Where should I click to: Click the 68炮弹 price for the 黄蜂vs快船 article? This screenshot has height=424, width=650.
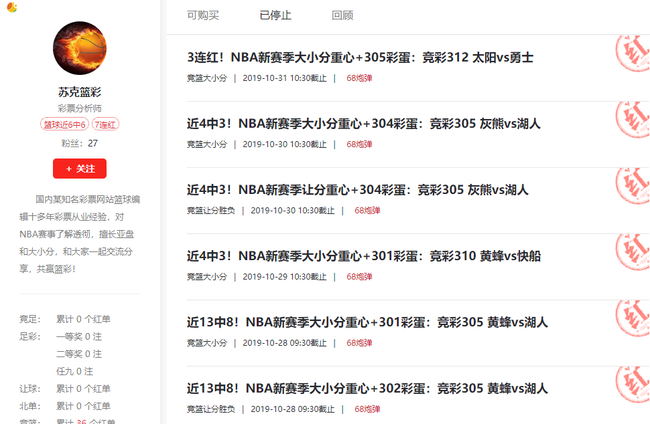click(x=359, y=277)
